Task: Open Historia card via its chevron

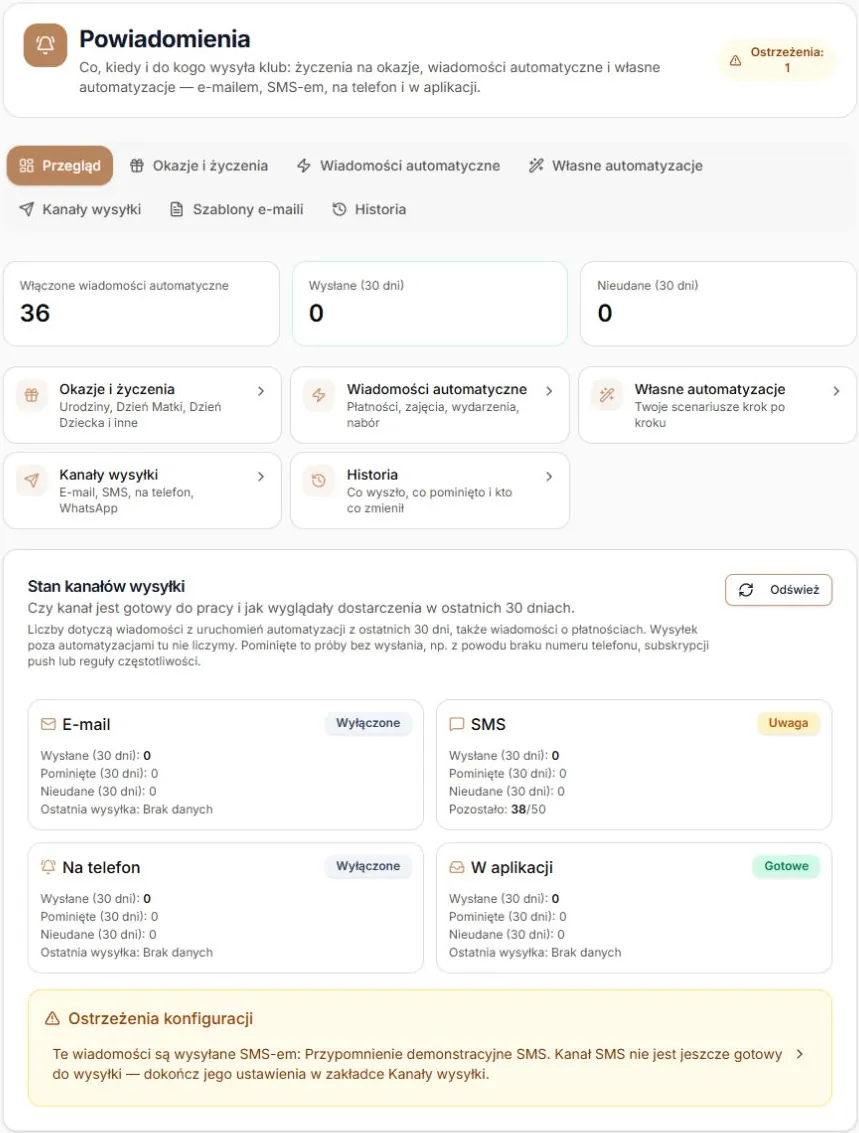Action: tap(549, 476)
